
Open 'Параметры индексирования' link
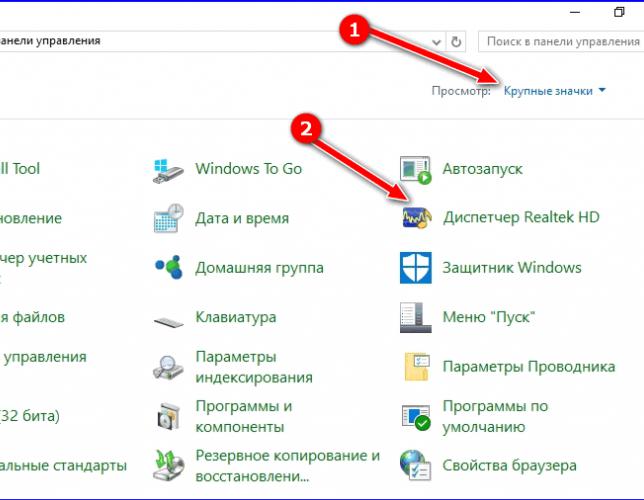[x=254, y=367]
